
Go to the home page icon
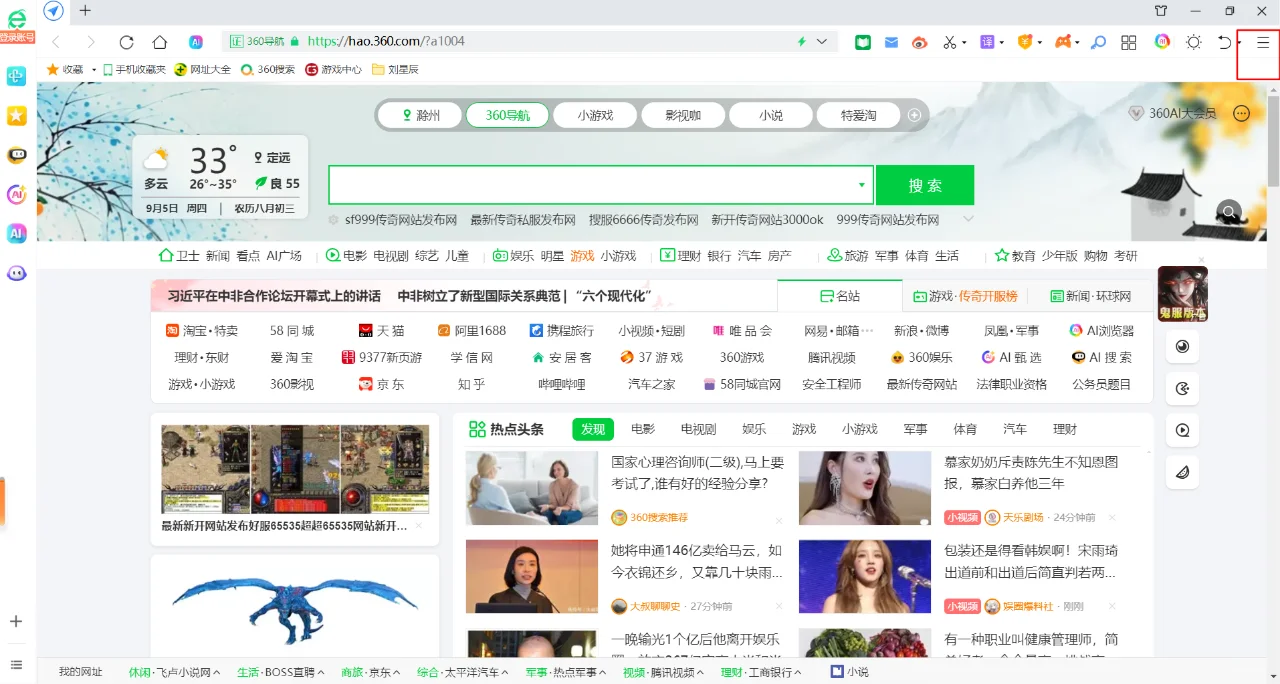click(160, 42)
